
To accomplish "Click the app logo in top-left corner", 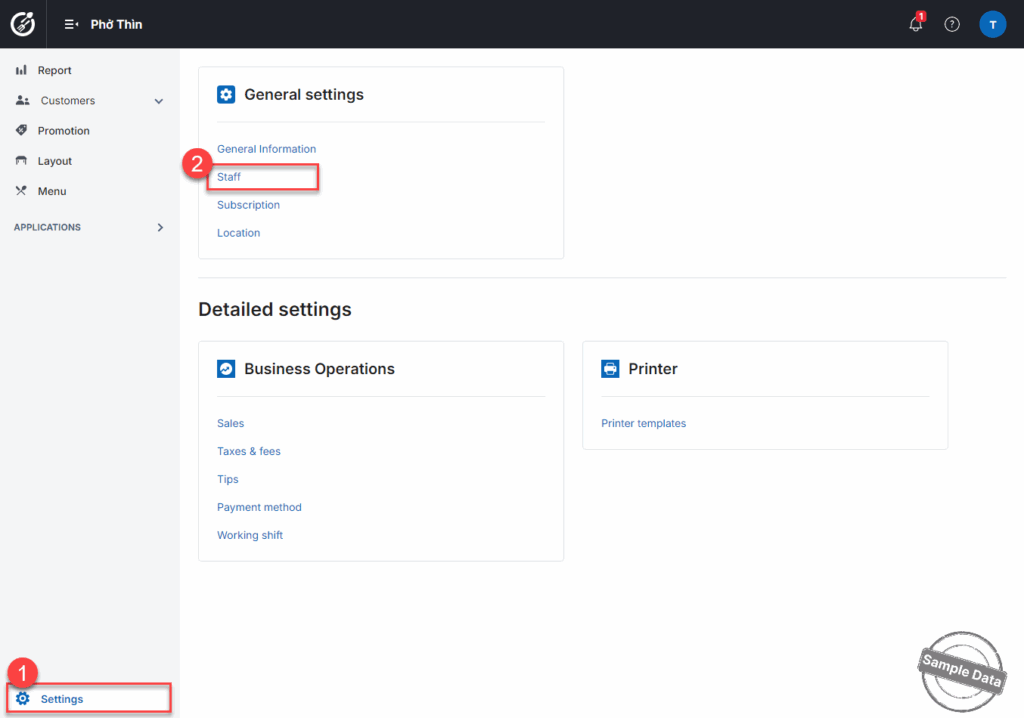I will [23, 24].
